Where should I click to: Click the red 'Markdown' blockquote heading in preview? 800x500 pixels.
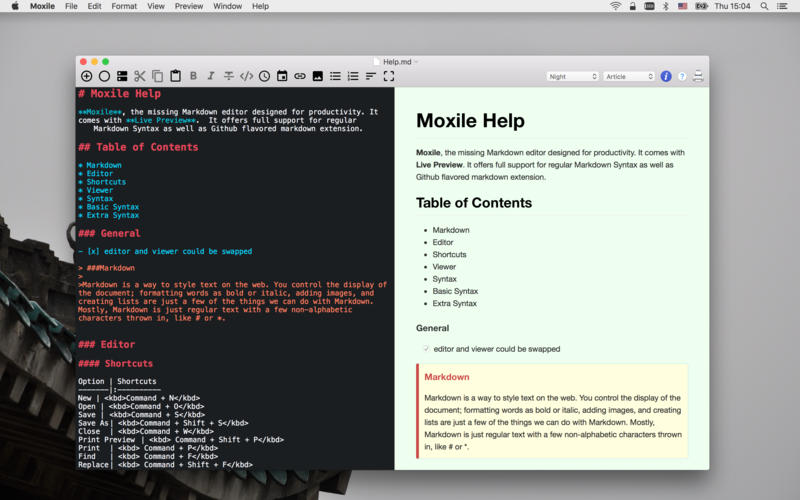(447, 377)
